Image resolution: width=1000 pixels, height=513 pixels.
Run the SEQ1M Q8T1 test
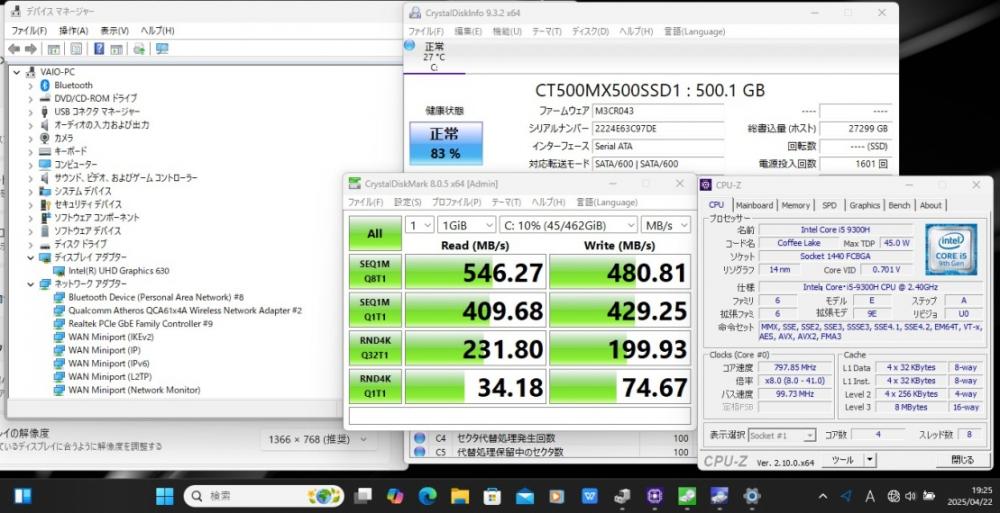(x=375, y=272)
